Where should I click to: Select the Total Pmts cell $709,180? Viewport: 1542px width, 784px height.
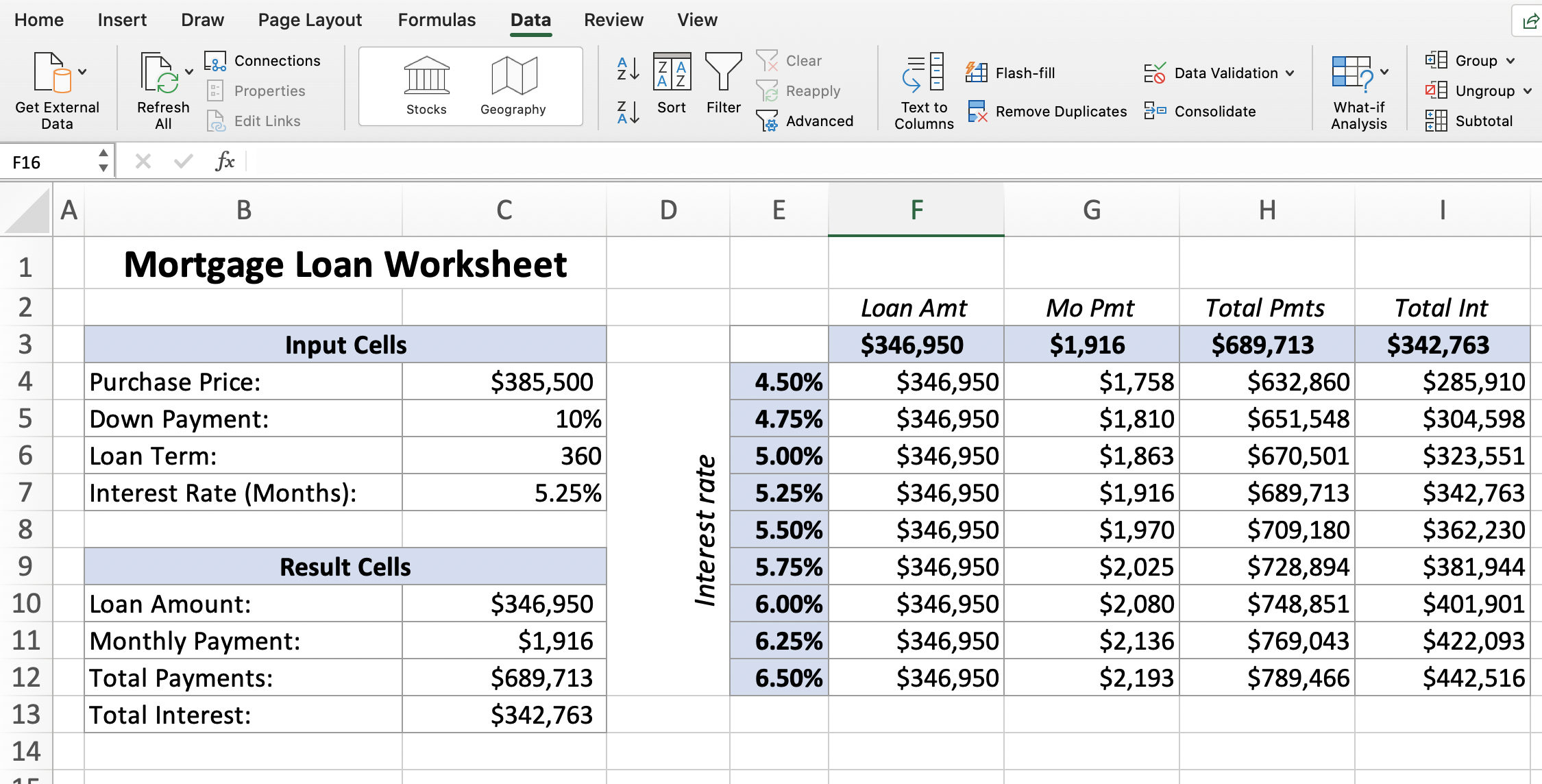1267,530
